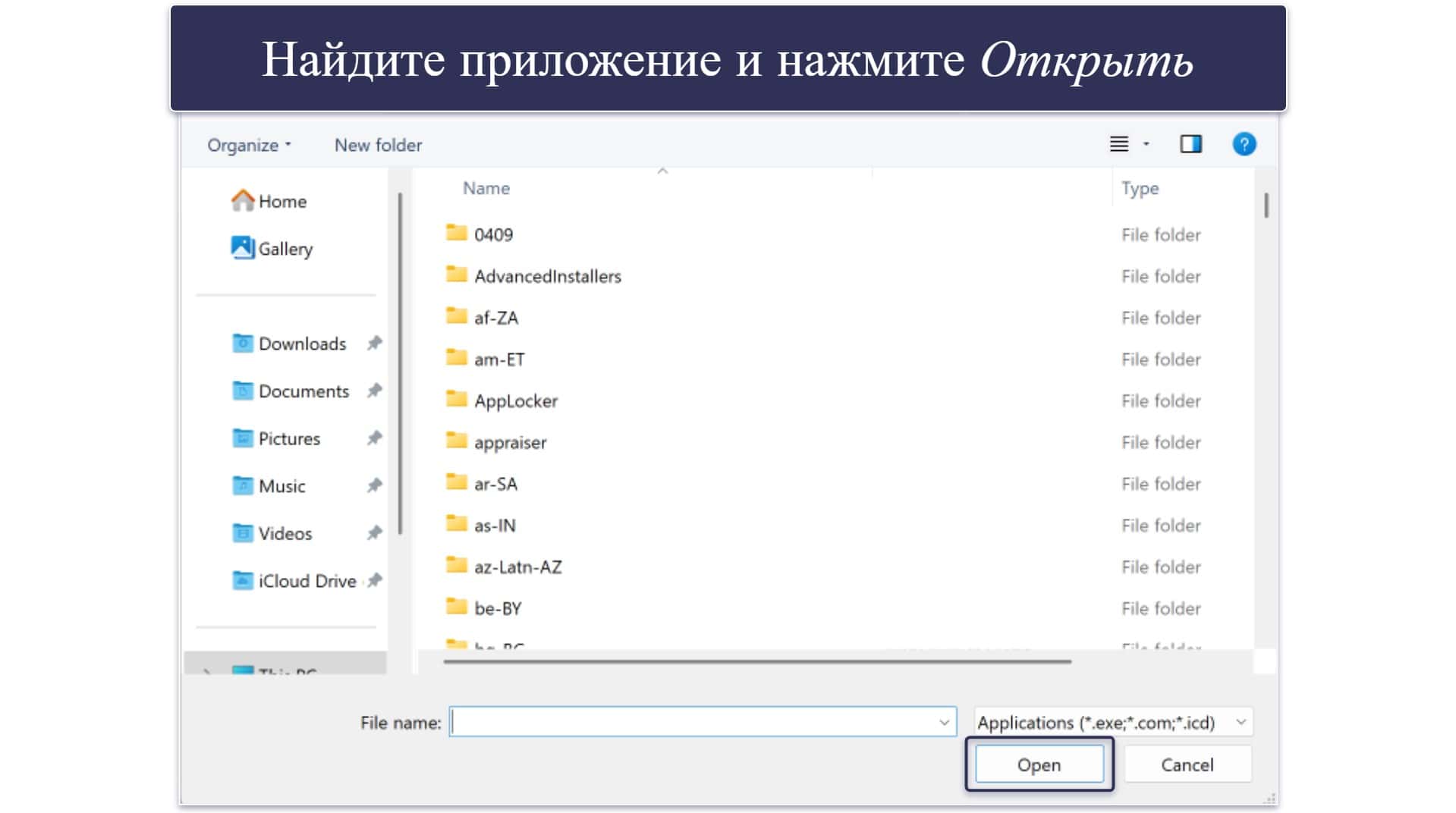Click the sidebar vertical scrollbar
Screen dimensions: 1456x813
(400, 363)
